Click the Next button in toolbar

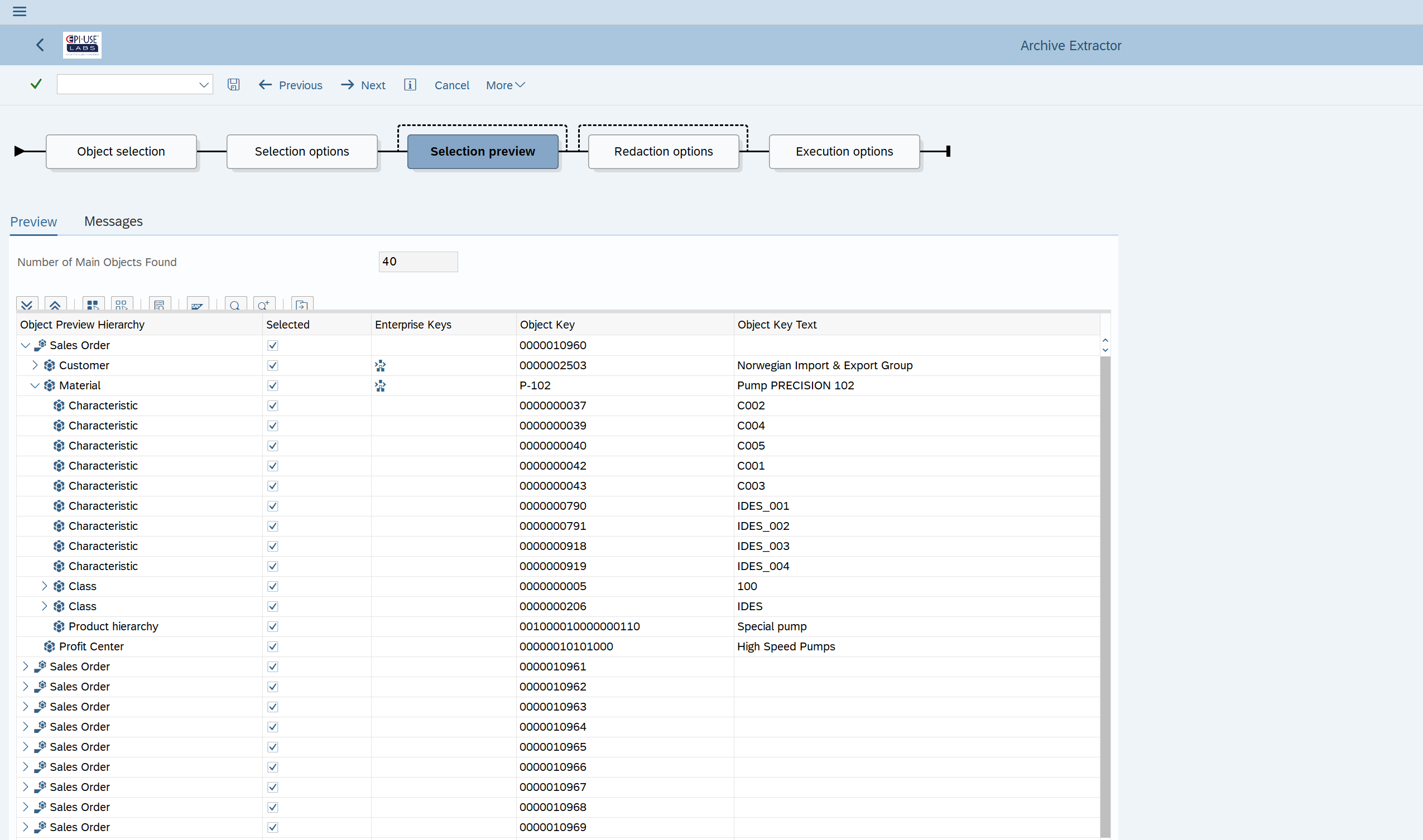tap(364, 85)
